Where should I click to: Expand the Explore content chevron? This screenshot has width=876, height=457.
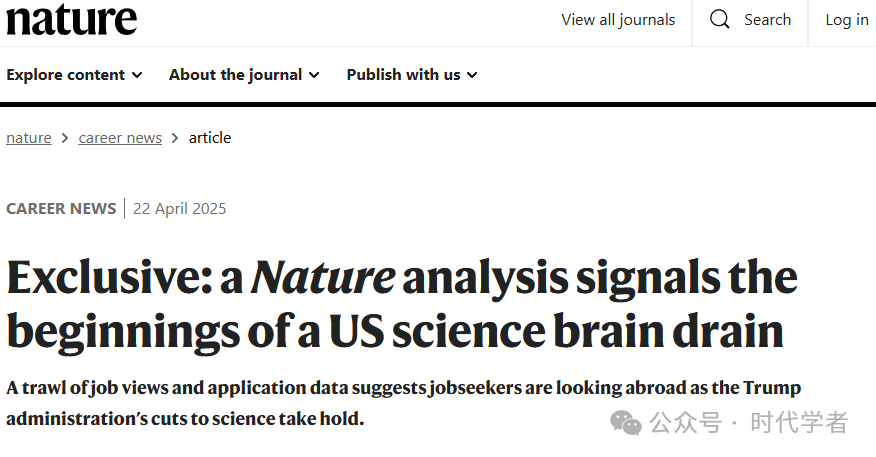tap(137, 75)
